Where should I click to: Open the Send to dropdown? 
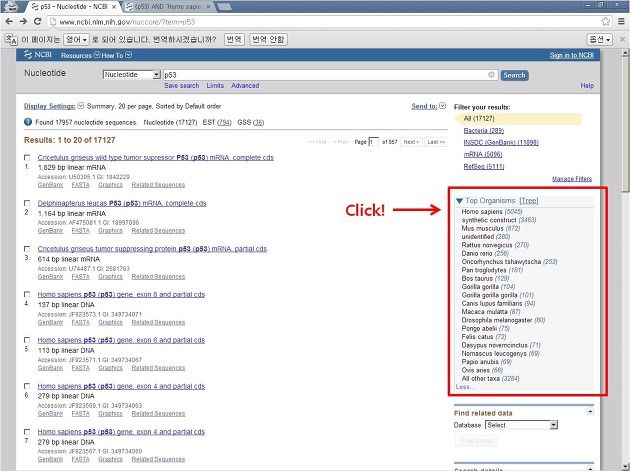(x=428, y=106)
